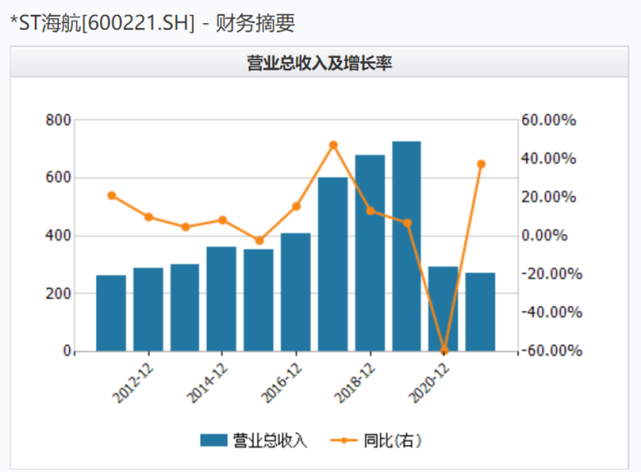Image resolution: width=641 pixels, height=472 pixels.
Task: Select the tallest revenue bar for 2019
Action: click(406, 246)
